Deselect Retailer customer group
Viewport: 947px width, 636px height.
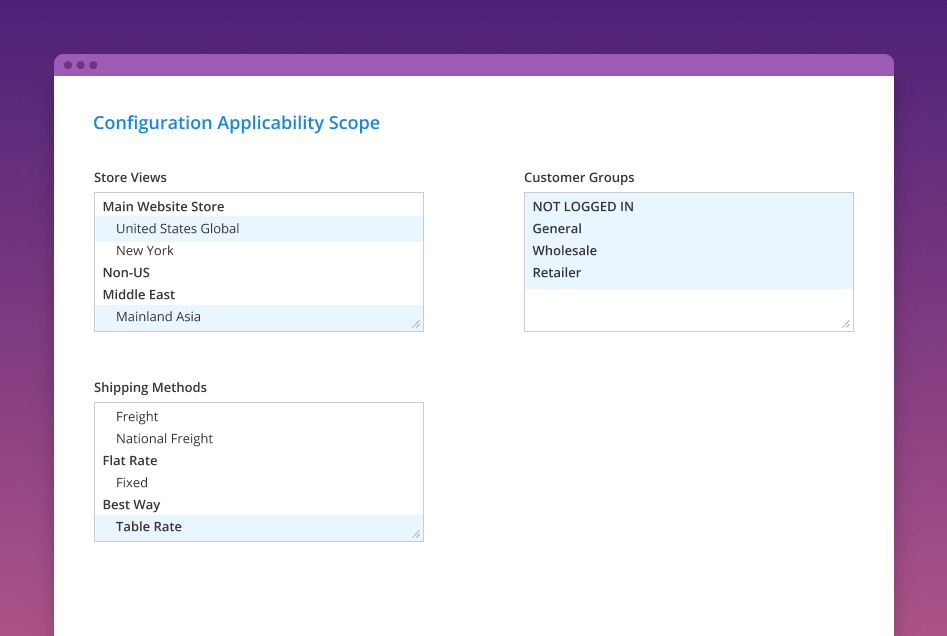tap(556, 273)
